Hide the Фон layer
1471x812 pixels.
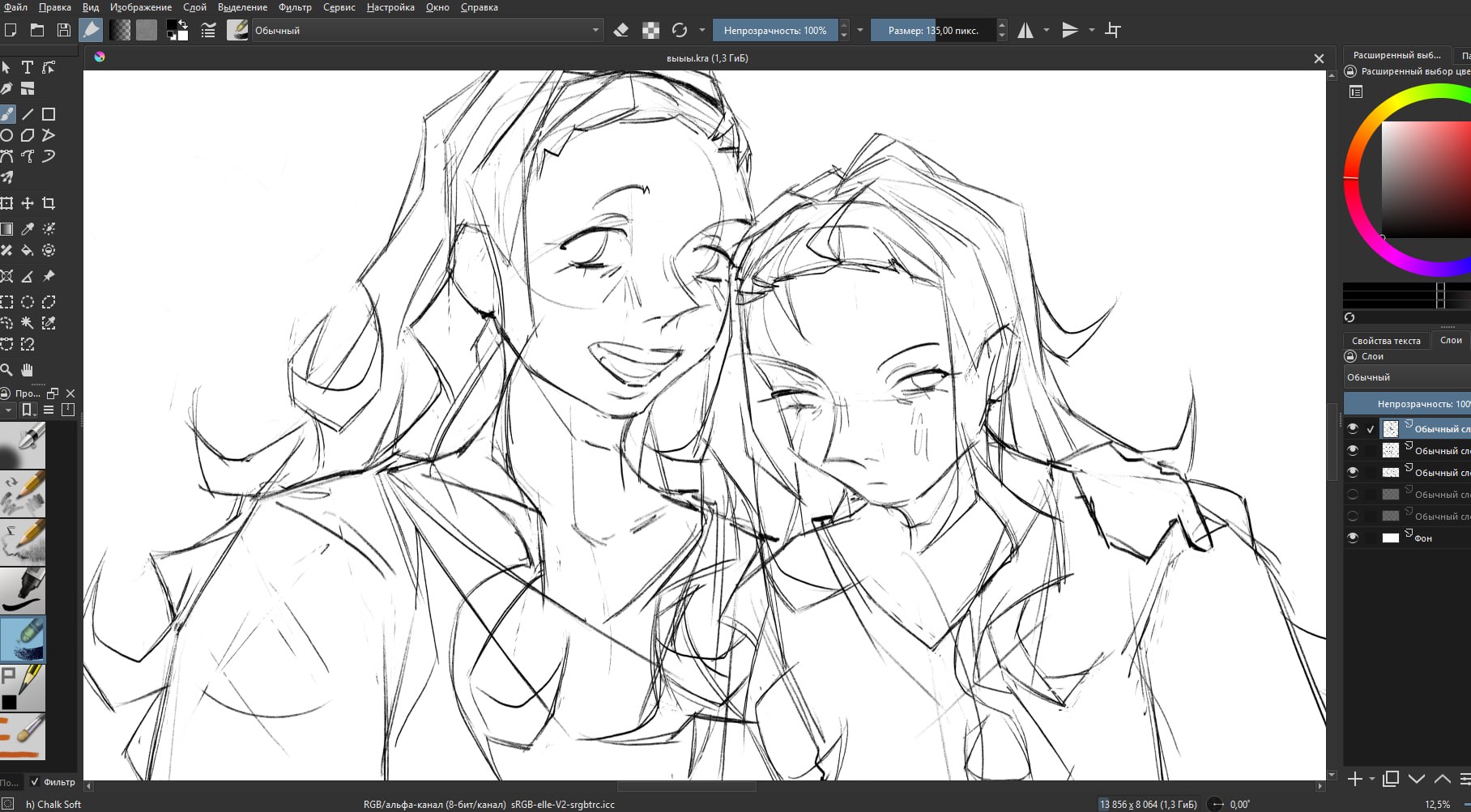[x=1353, y=538]
